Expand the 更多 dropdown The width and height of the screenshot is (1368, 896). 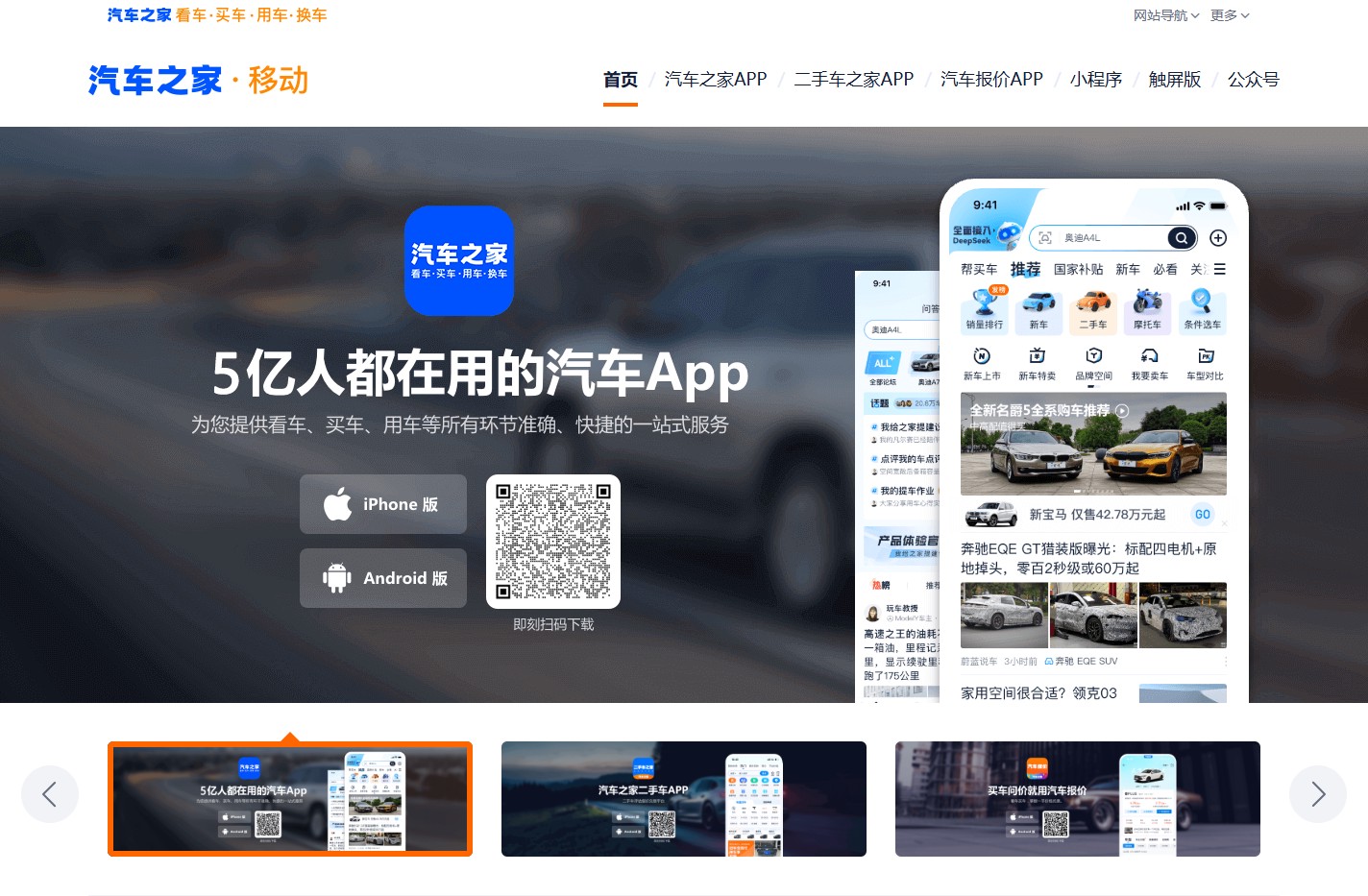tap(1230, 15)
